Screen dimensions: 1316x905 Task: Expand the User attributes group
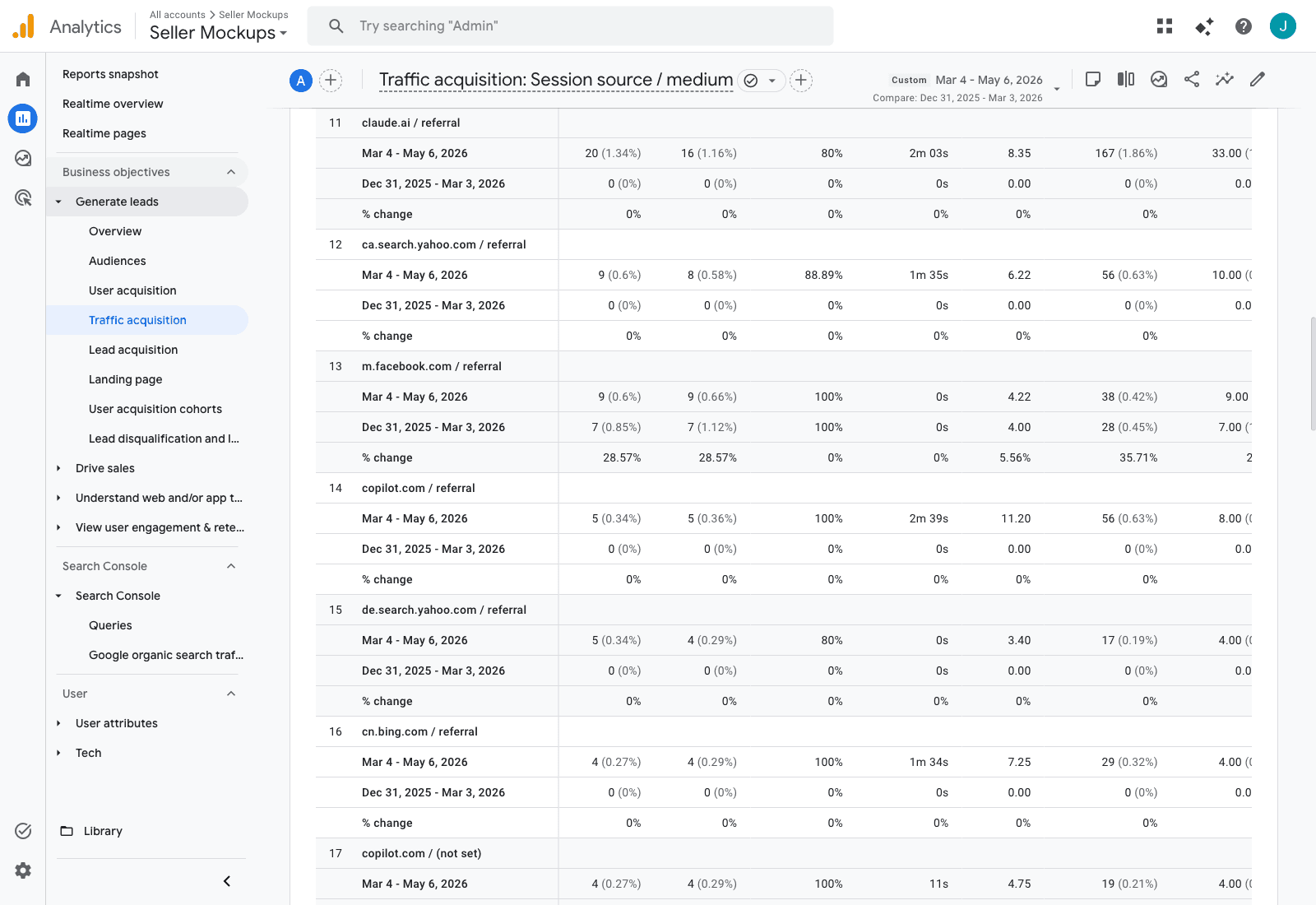pos(58,723)
